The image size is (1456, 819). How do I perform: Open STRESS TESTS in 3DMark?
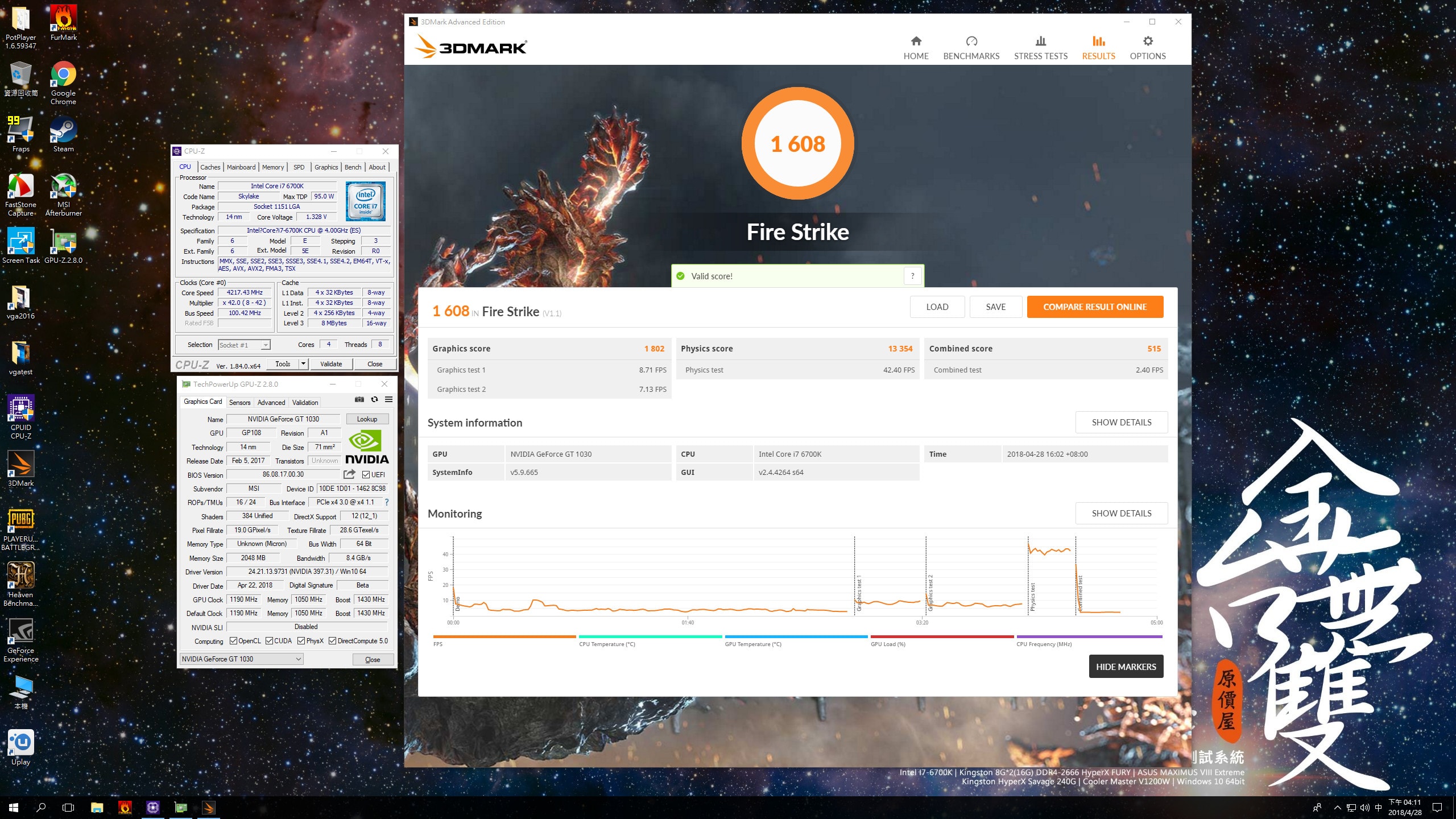click(x=1040, y=48)
